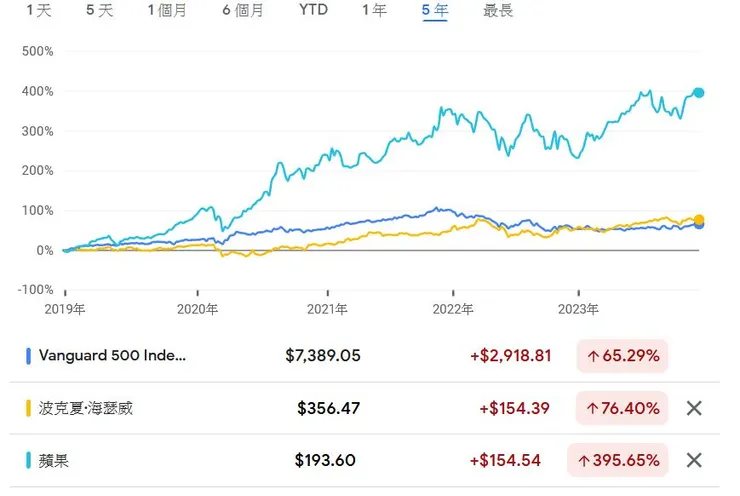The width and height of the screenshot is (740, 496).
Task: Click the $7,389.05 price value
Action: 323,356
